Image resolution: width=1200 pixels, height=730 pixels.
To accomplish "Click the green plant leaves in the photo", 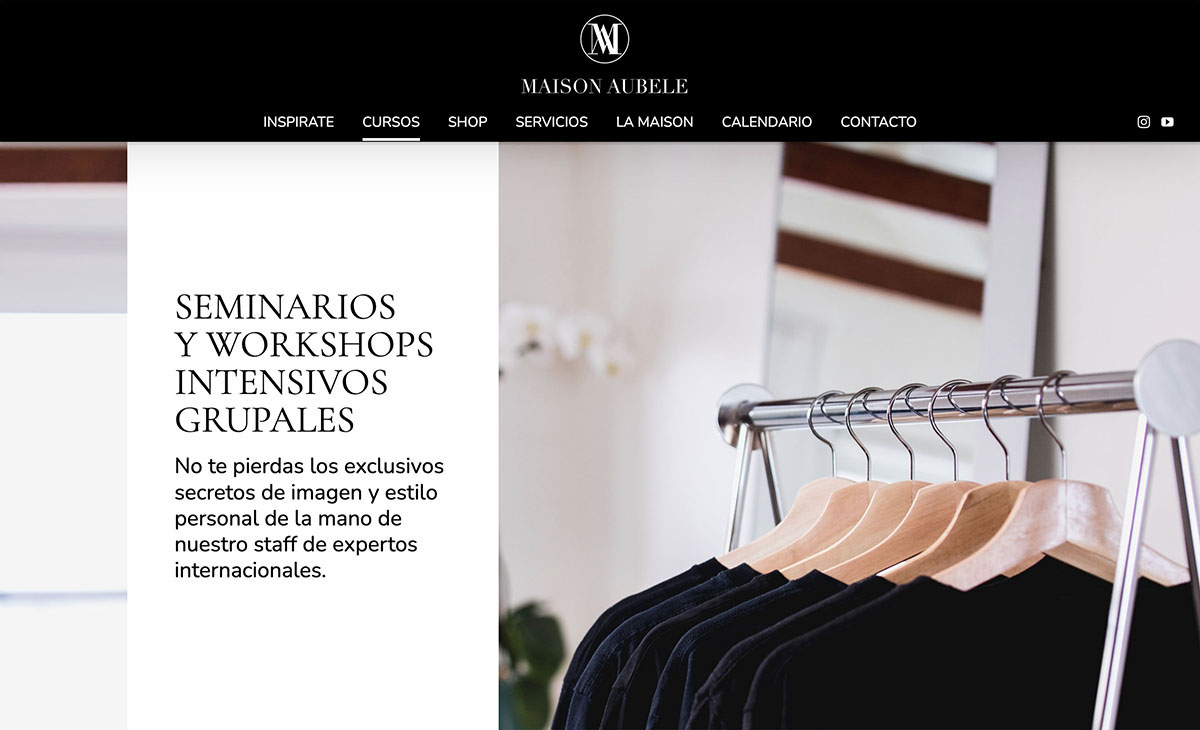I will pos(530,665).
